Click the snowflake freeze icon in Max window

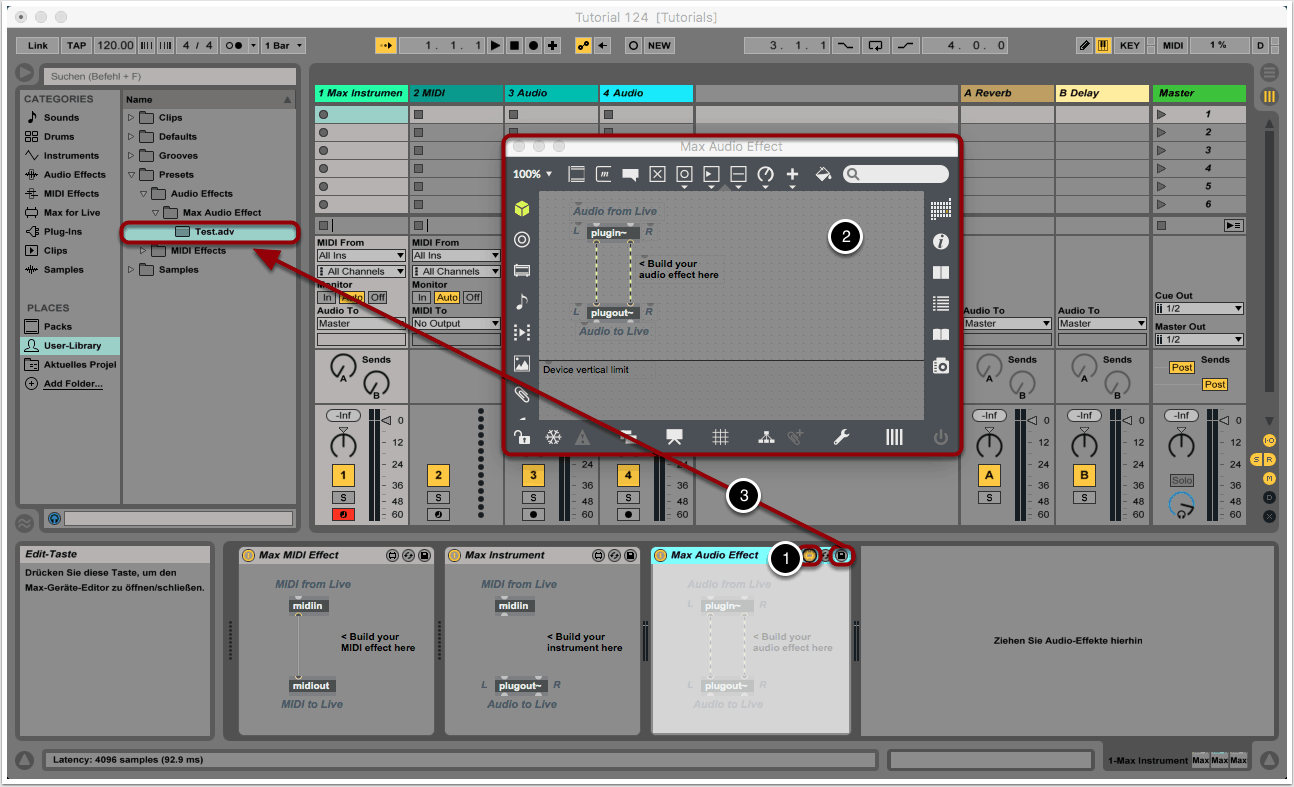553,437
